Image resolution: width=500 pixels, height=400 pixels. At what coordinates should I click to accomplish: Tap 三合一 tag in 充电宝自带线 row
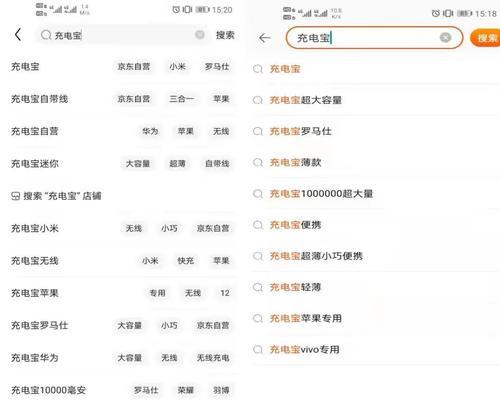click(181, 99)
